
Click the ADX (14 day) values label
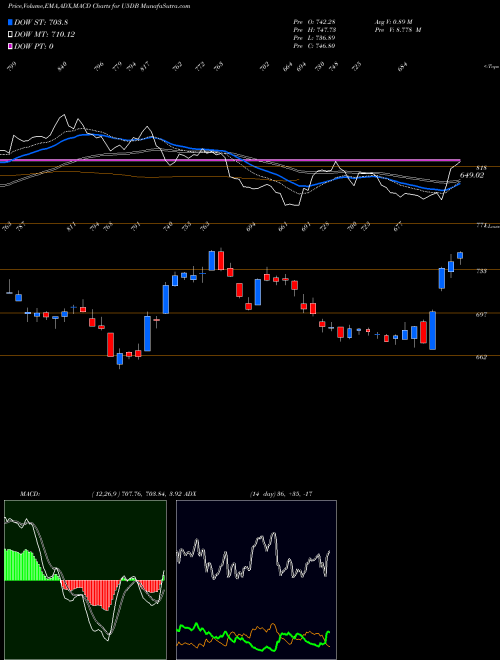281,494
